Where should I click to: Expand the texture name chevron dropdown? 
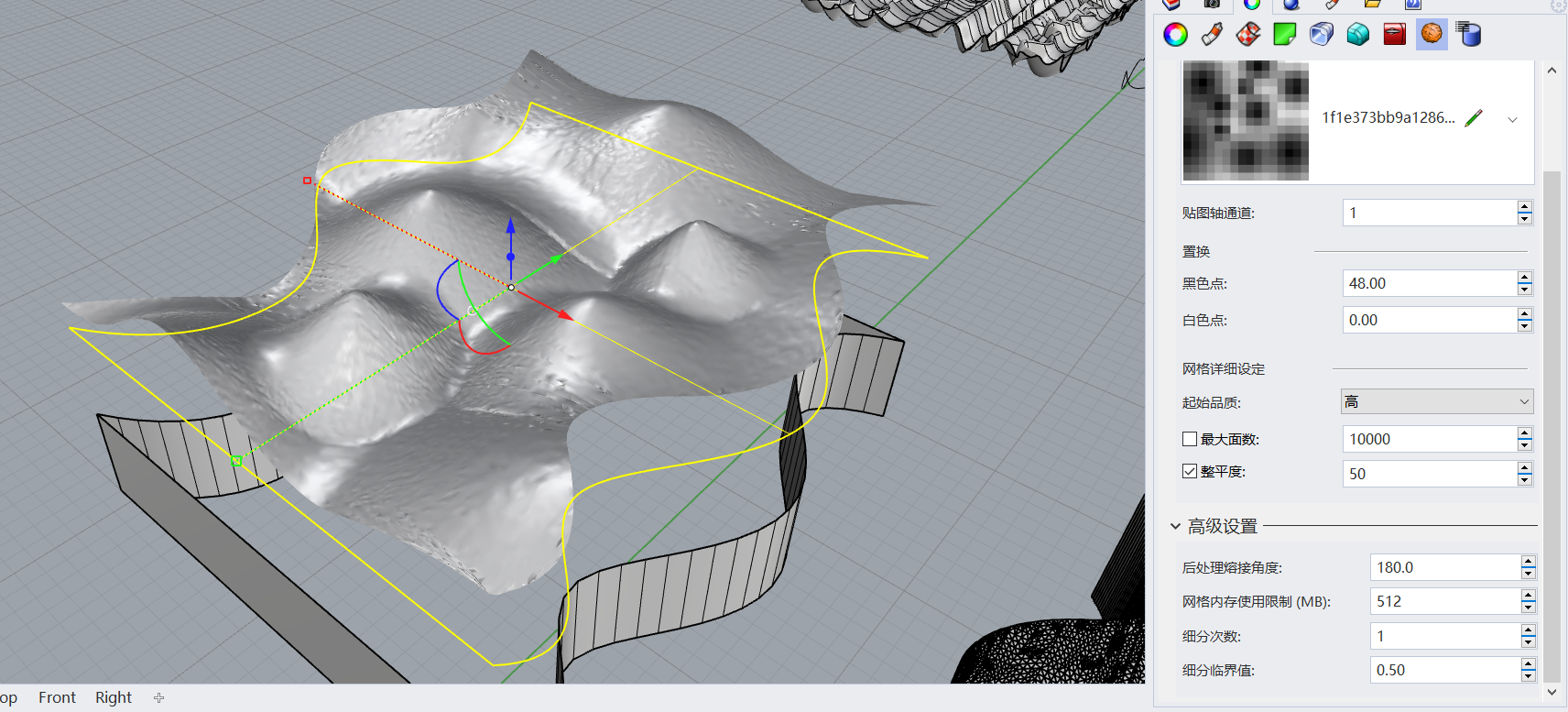[x=1512, y=119]
